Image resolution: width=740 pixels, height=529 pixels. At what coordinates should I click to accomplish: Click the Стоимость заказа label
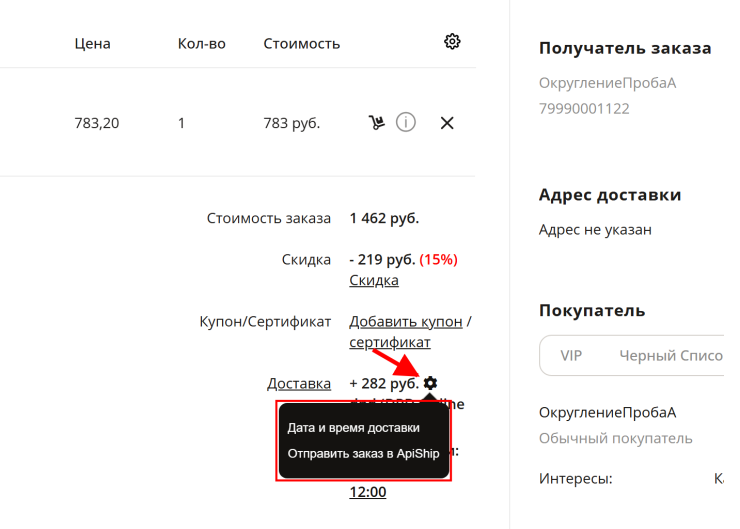coord(269,218)
